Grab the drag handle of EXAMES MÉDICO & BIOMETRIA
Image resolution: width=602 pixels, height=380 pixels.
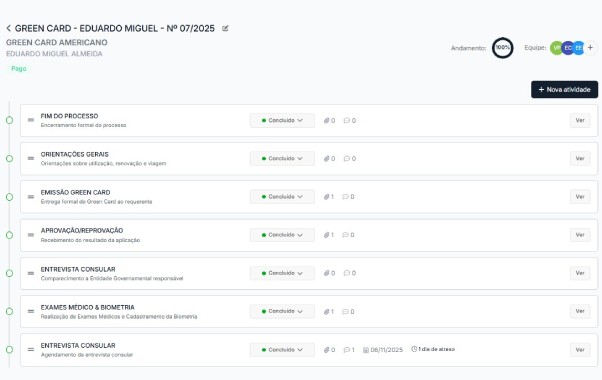(31, 311)
